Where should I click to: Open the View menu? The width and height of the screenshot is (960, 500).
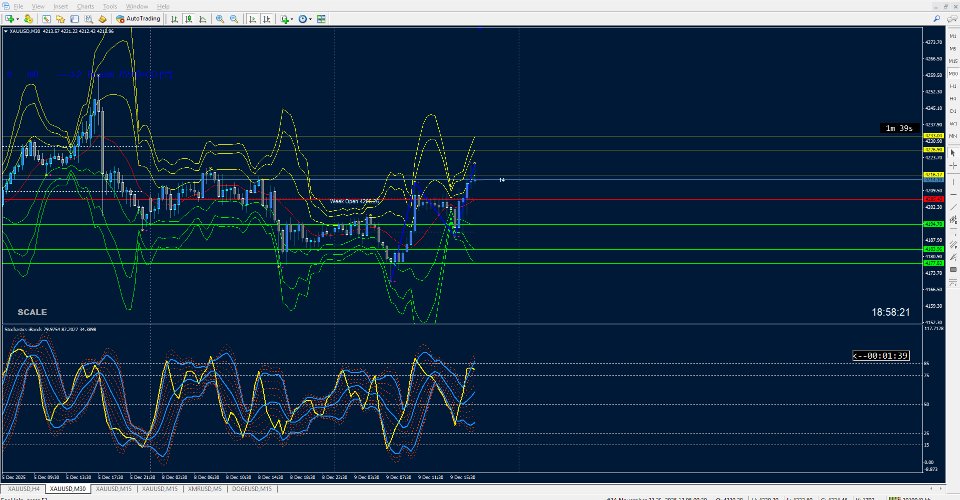click(38, 6)
